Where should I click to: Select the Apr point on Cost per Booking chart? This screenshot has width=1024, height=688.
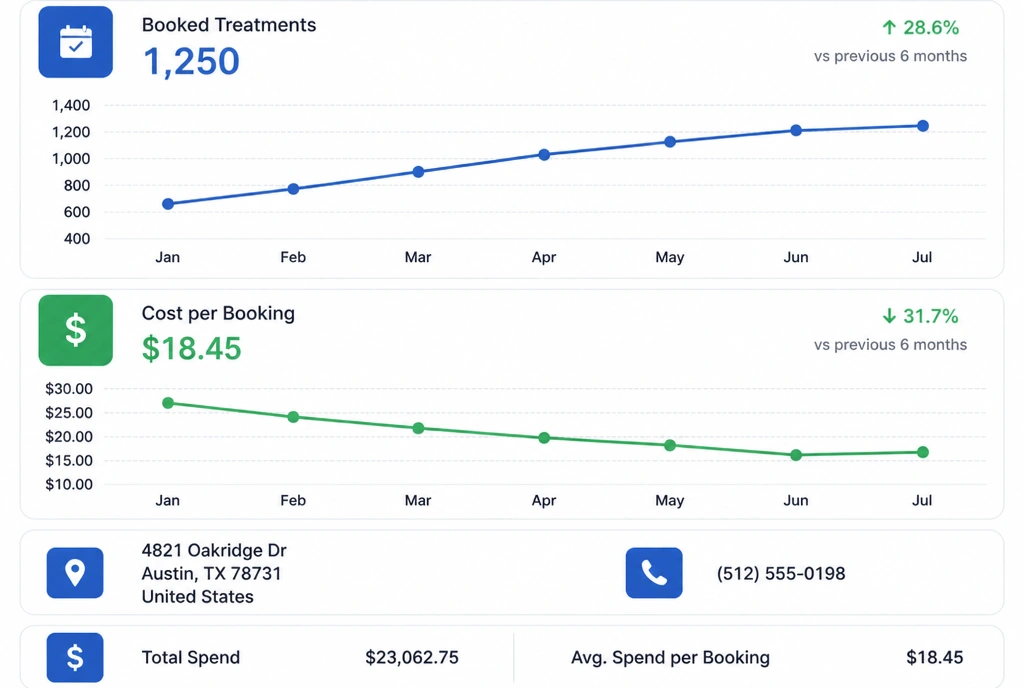point(544,438)
